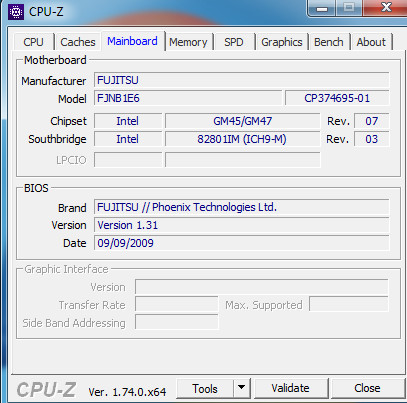Click the southbridge revision 03 field
The image size is (407, 403).
(371, 139)
